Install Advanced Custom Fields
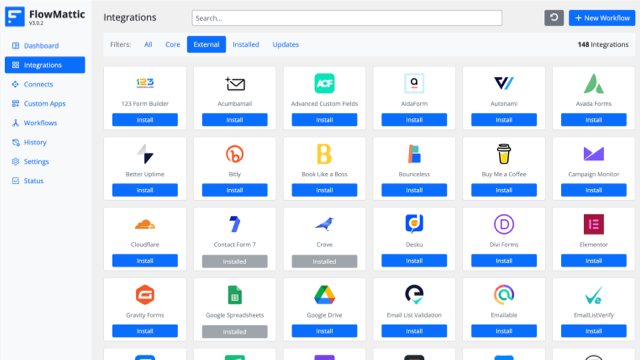The height and width of the screenshot is (360, 640). [324, 120]
